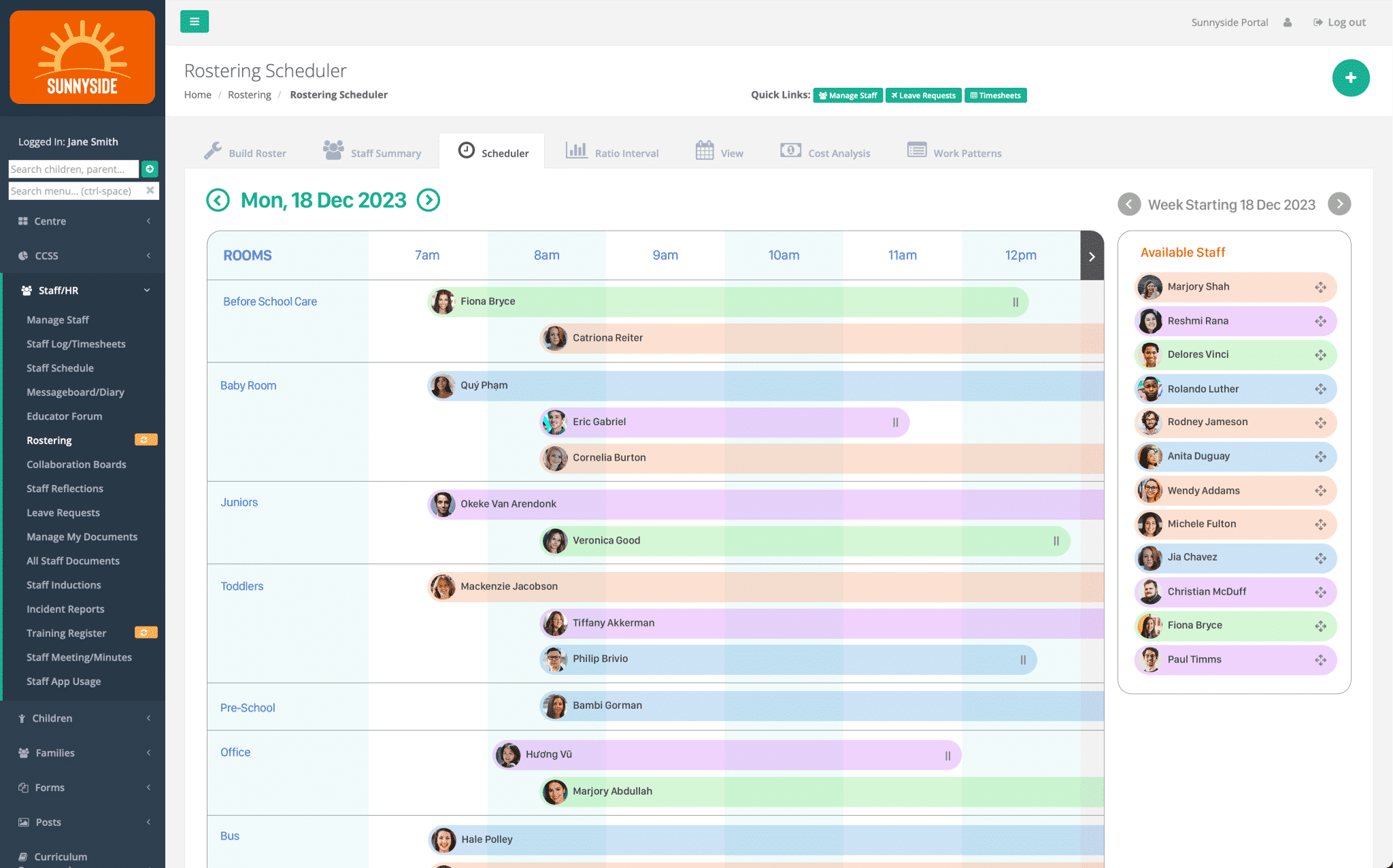This screenshot has width=1393, height=868.
Task: Click the Log out icon
Action: click(1318, 22)
